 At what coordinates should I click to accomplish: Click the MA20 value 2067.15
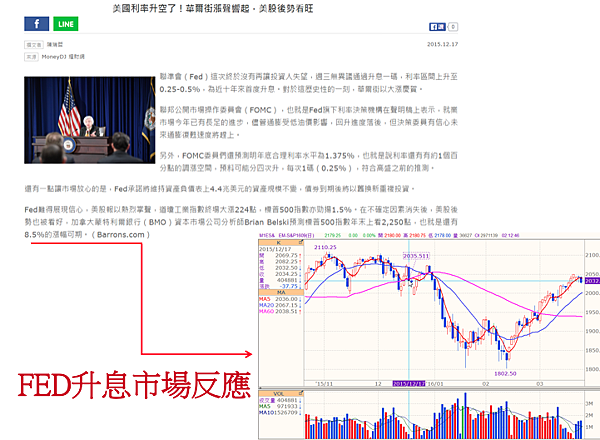(x=287, y=305)
